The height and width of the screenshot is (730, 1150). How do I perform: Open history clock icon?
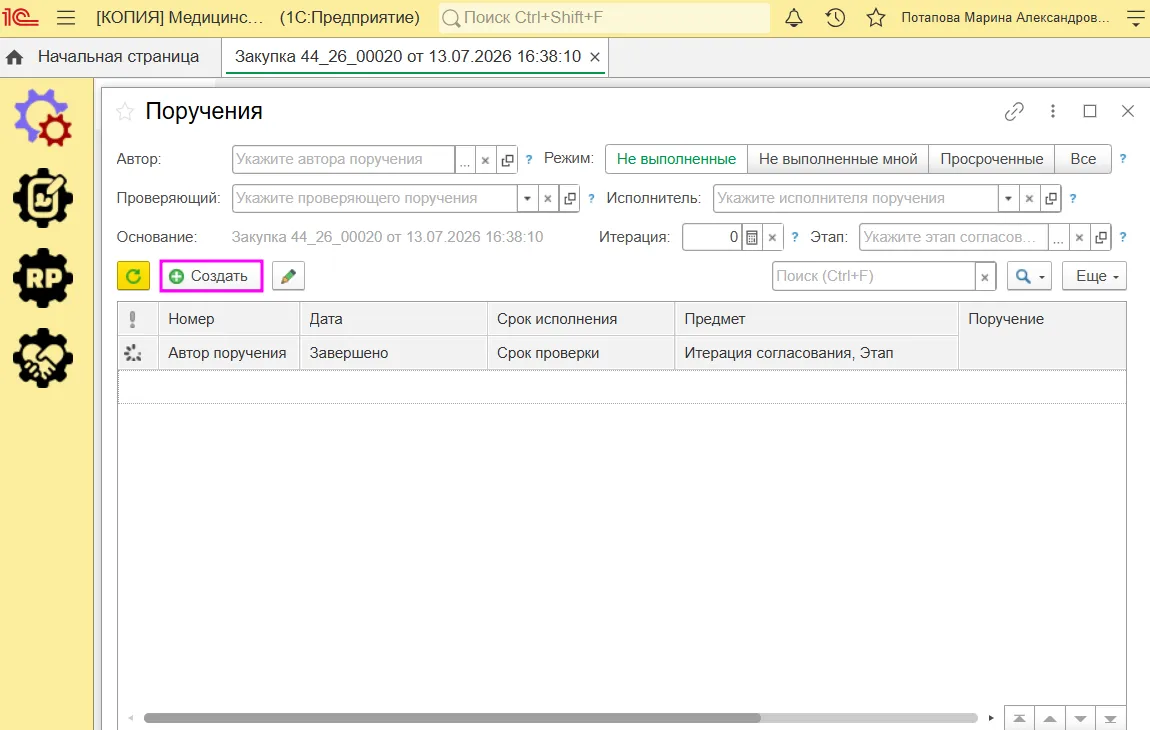coord(835,18)
